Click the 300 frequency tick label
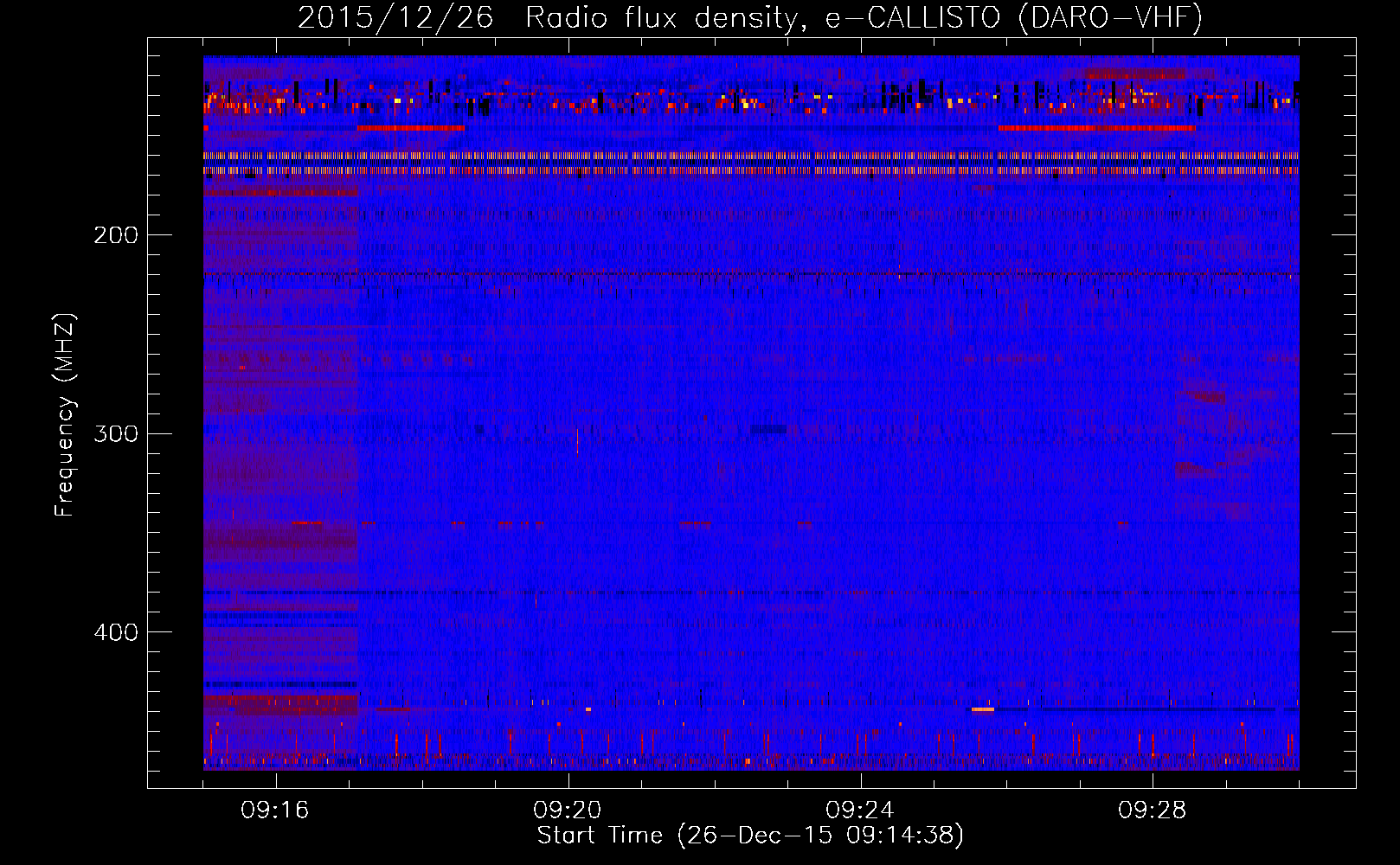Image resolution: width=1400 pixels, height=865 pixels. pyautogui.click(x=116, y=433)
